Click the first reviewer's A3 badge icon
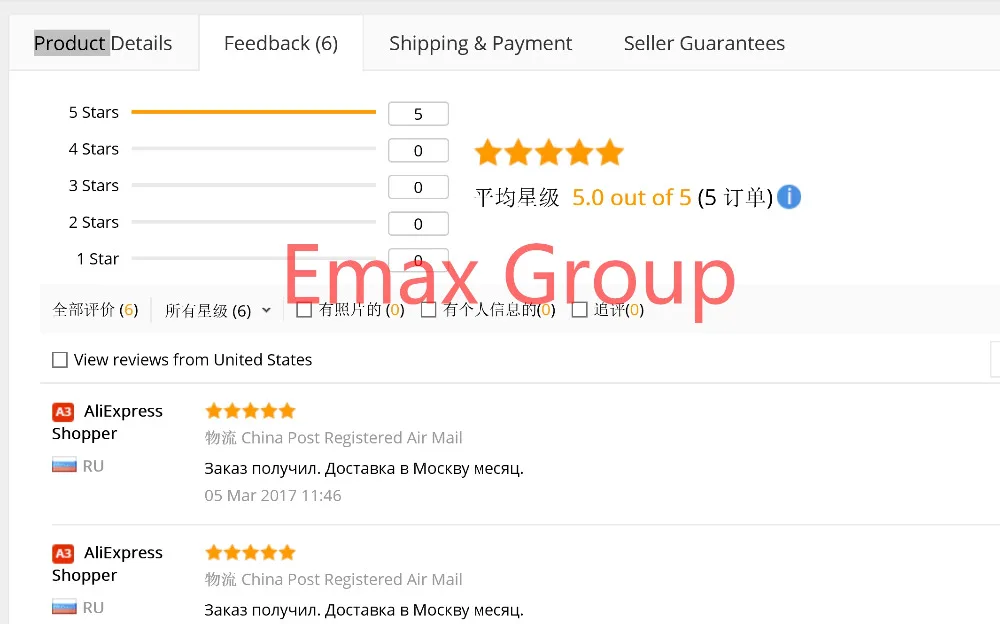 point(63,412)
